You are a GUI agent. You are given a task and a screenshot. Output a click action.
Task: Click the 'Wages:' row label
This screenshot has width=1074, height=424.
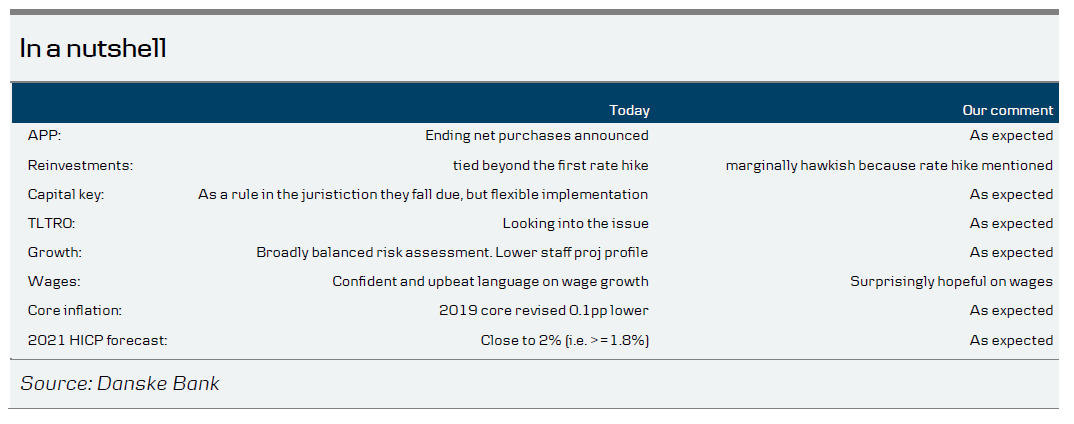[53, 281]
